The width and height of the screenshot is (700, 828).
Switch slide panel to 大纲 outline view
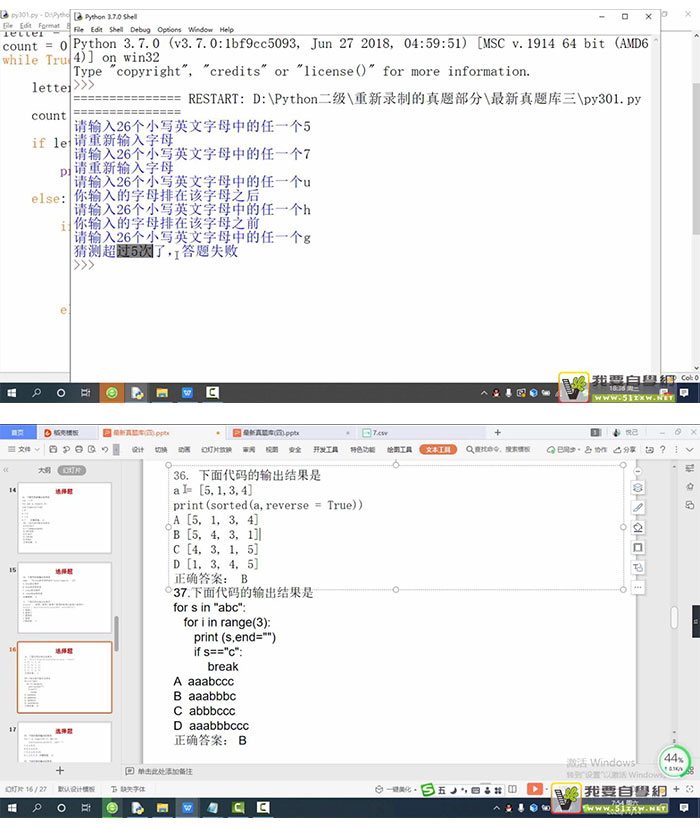pyautogui.click(x=44, y=469)
